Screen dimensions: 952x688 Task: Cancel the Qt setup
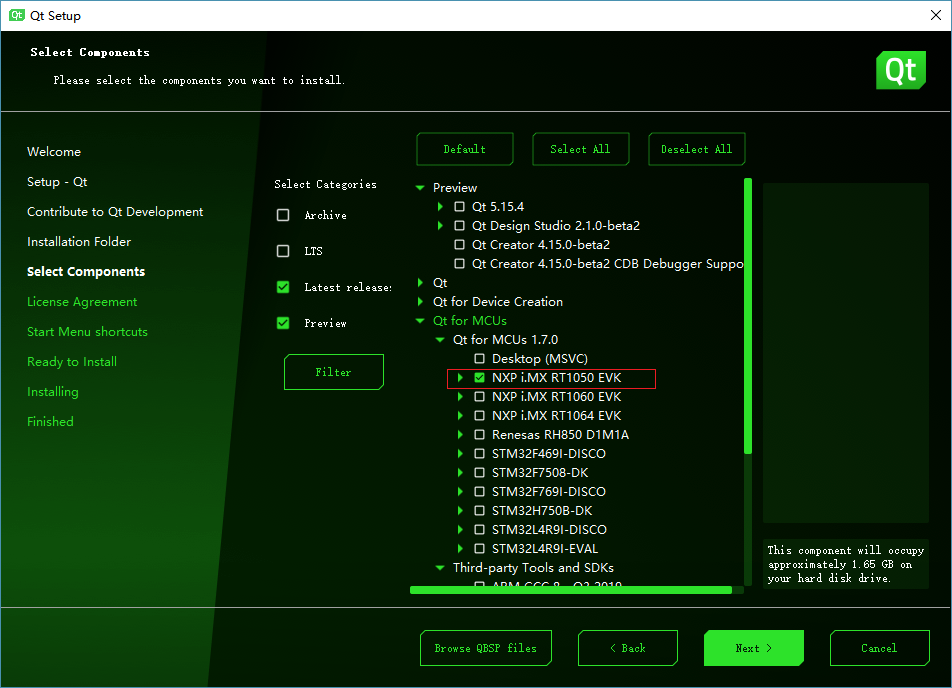[879, 648]
